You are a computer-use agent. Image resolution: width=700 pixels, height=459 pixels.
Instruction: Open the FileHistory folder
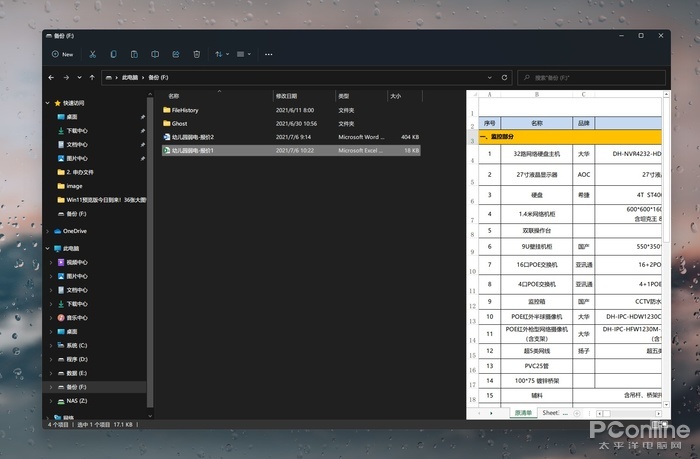tap(186, 109)
